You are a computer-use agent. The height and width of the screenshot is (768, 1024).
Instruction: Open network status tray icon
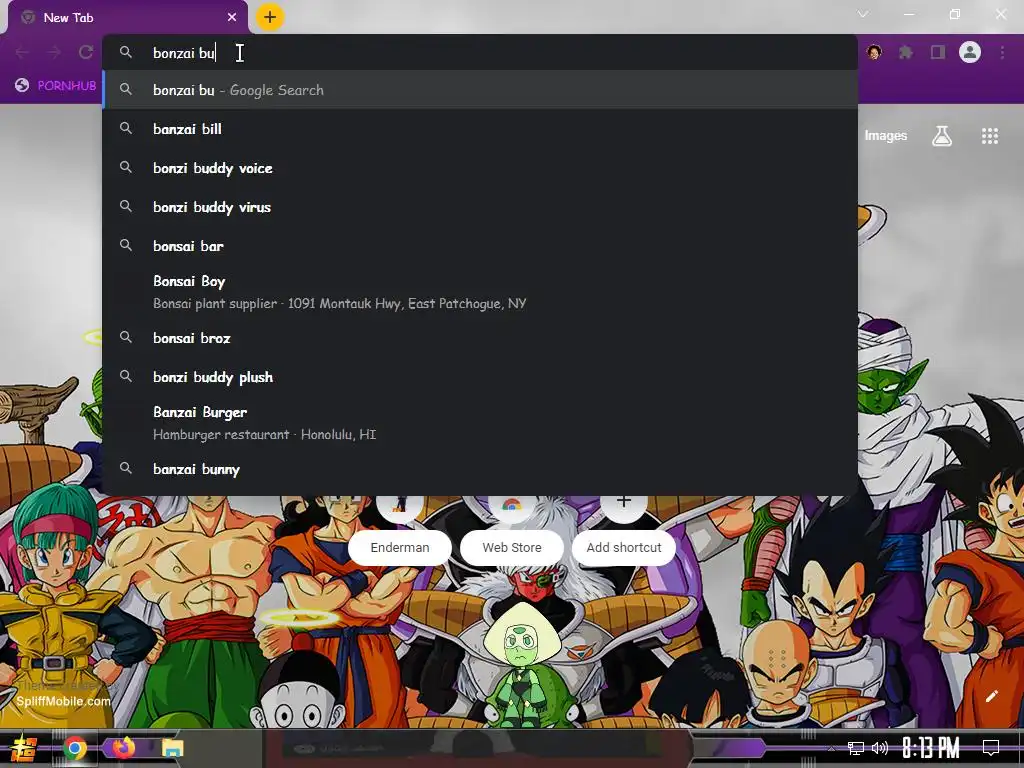[x=856, y=748]
